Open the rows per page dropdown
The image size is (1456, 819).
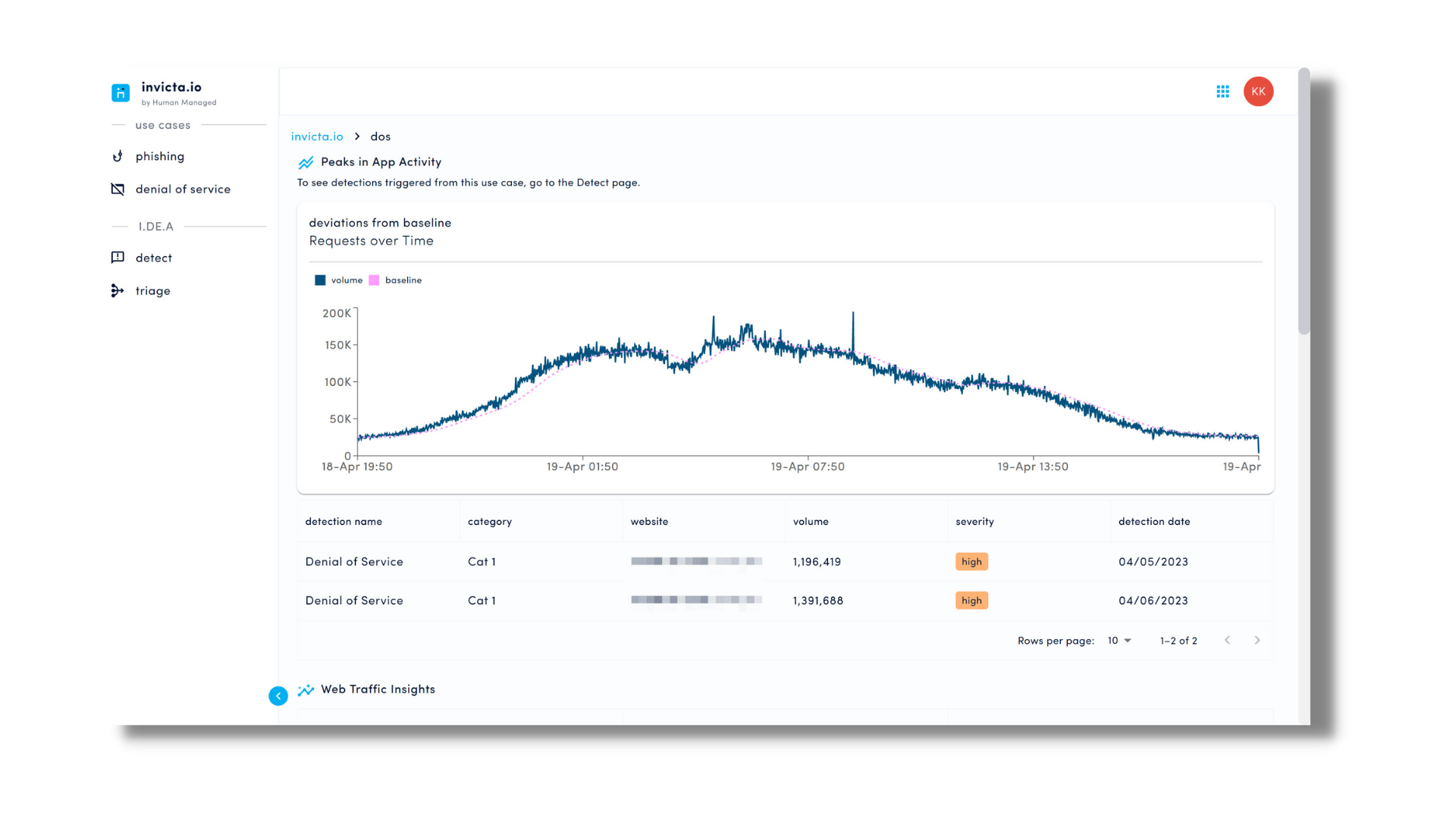[x=1119, y=641]
